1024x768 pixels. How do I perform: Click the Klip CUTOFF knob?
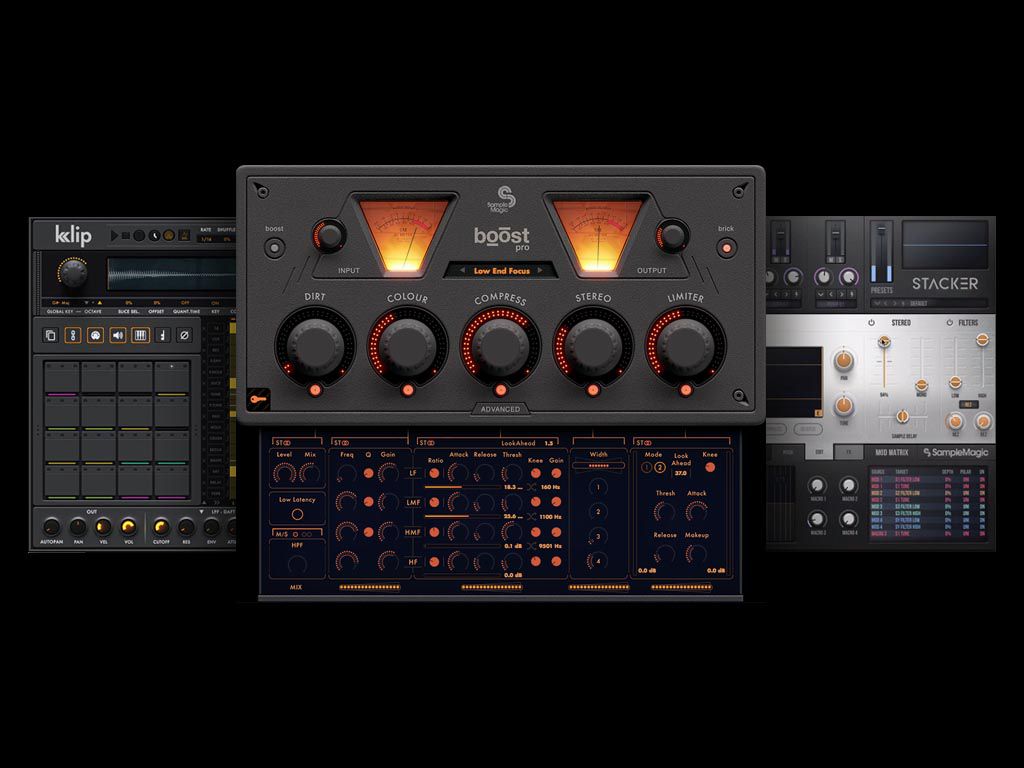click(160, 526)
